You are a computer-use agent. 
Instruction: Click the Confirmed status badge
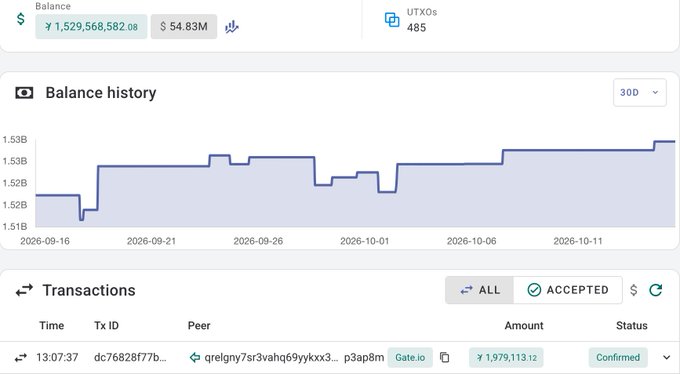pos(618,358)
